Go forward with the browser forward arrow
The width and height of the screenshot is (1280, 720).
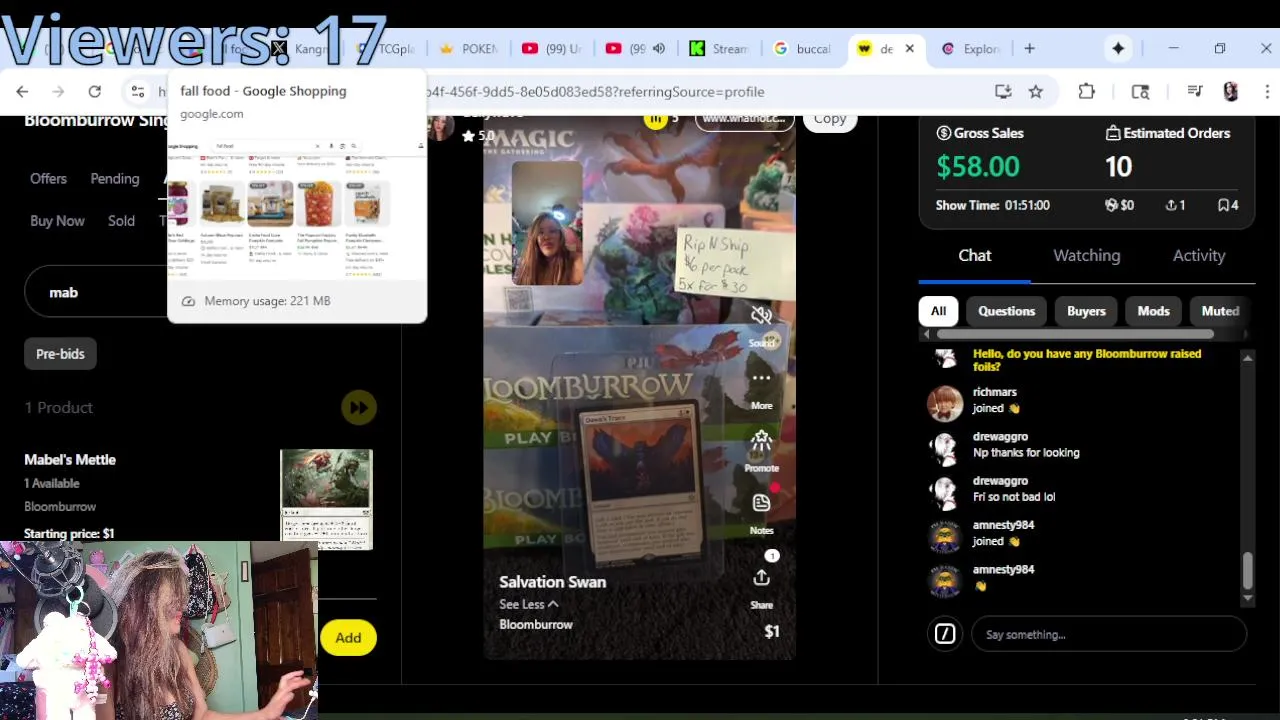(x=58, y=91)
